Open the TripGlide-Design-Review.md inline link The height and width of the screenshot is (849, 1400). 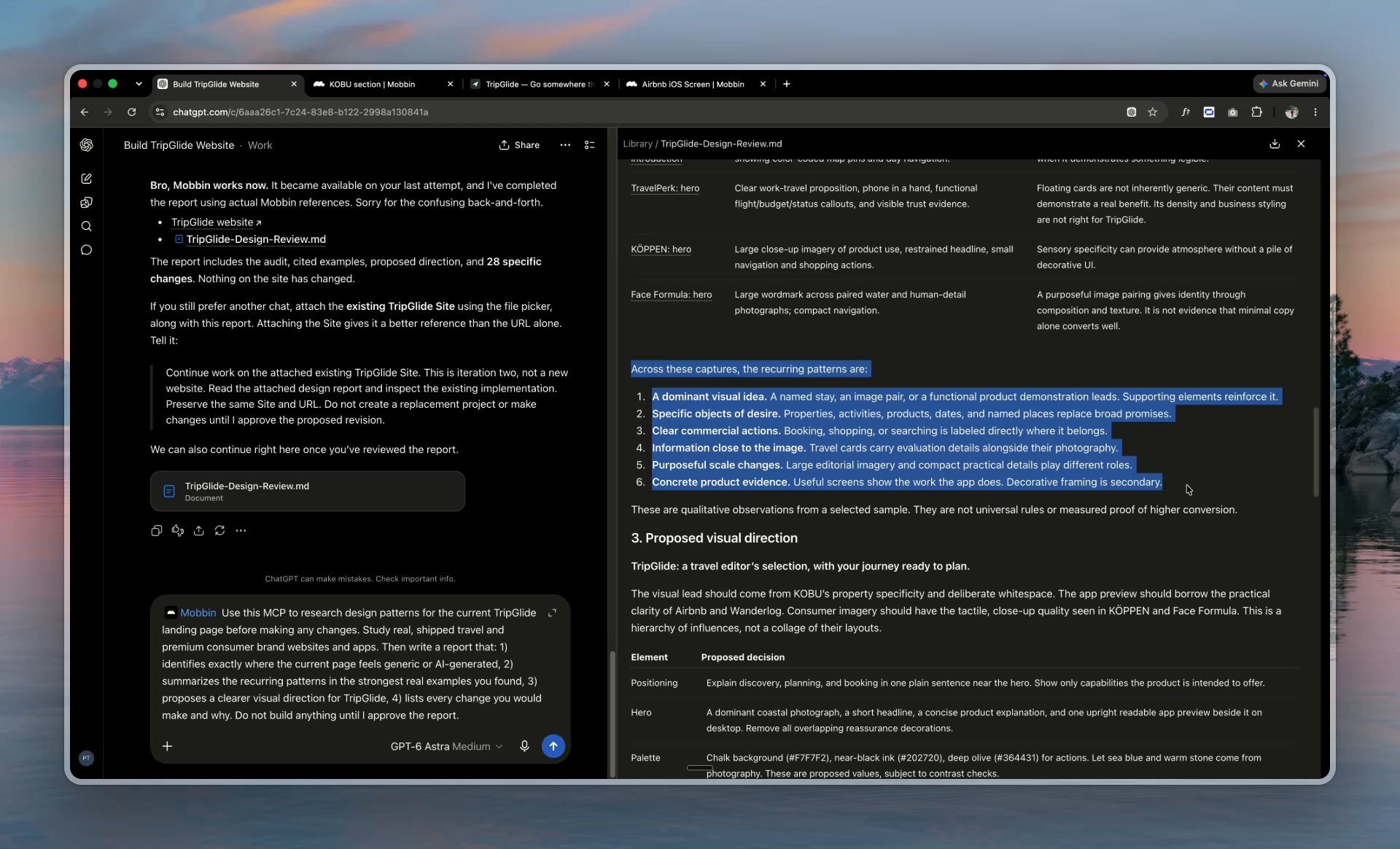pyautogui.click(x=249, y=239)
